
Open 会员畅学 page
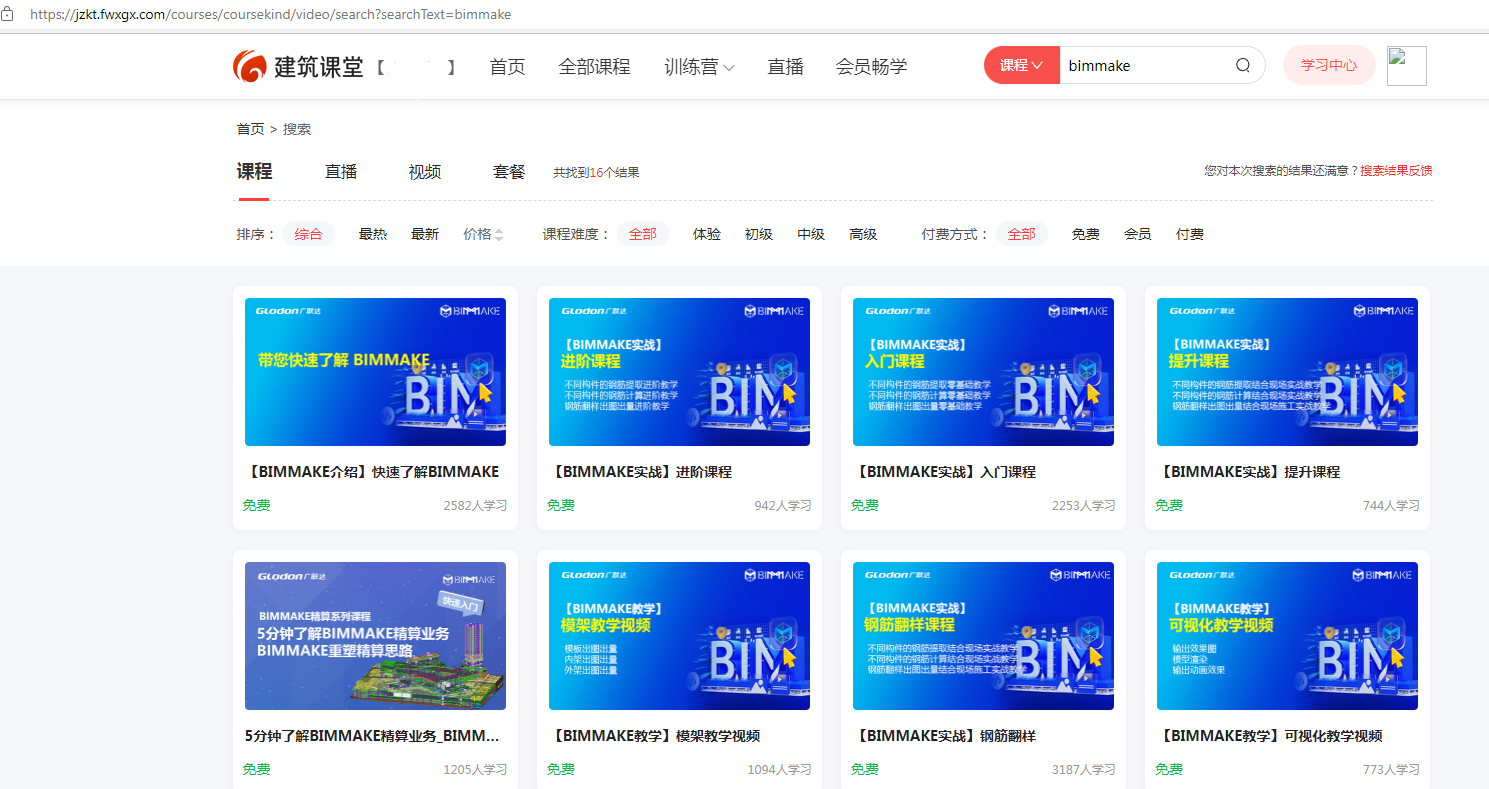[871, 67]
